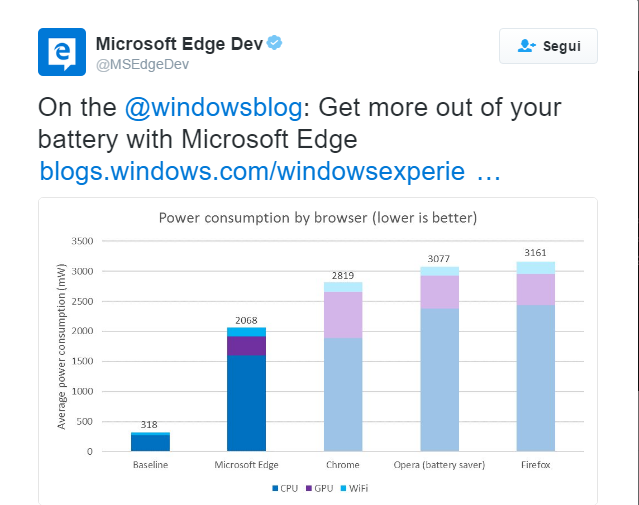The image size is (639, 505).
Task: Click the Microsoft Edge Dev account name
Action: [178, 44]
